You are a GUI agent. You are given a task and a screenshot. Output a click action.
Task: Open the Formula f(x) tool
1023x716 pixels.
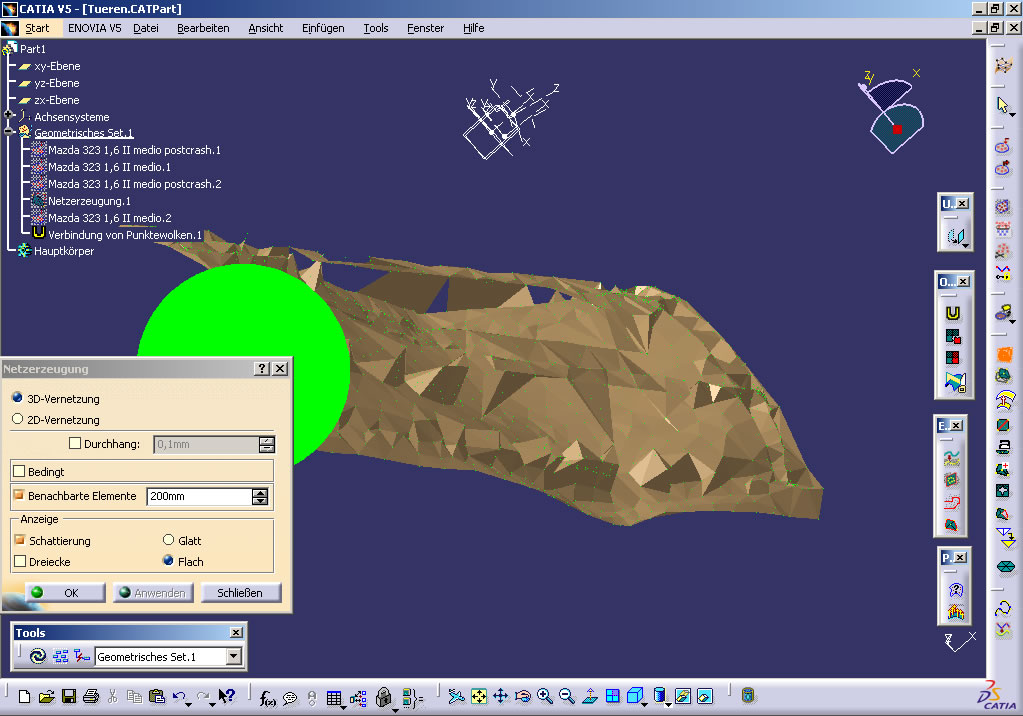click(267, 698)
